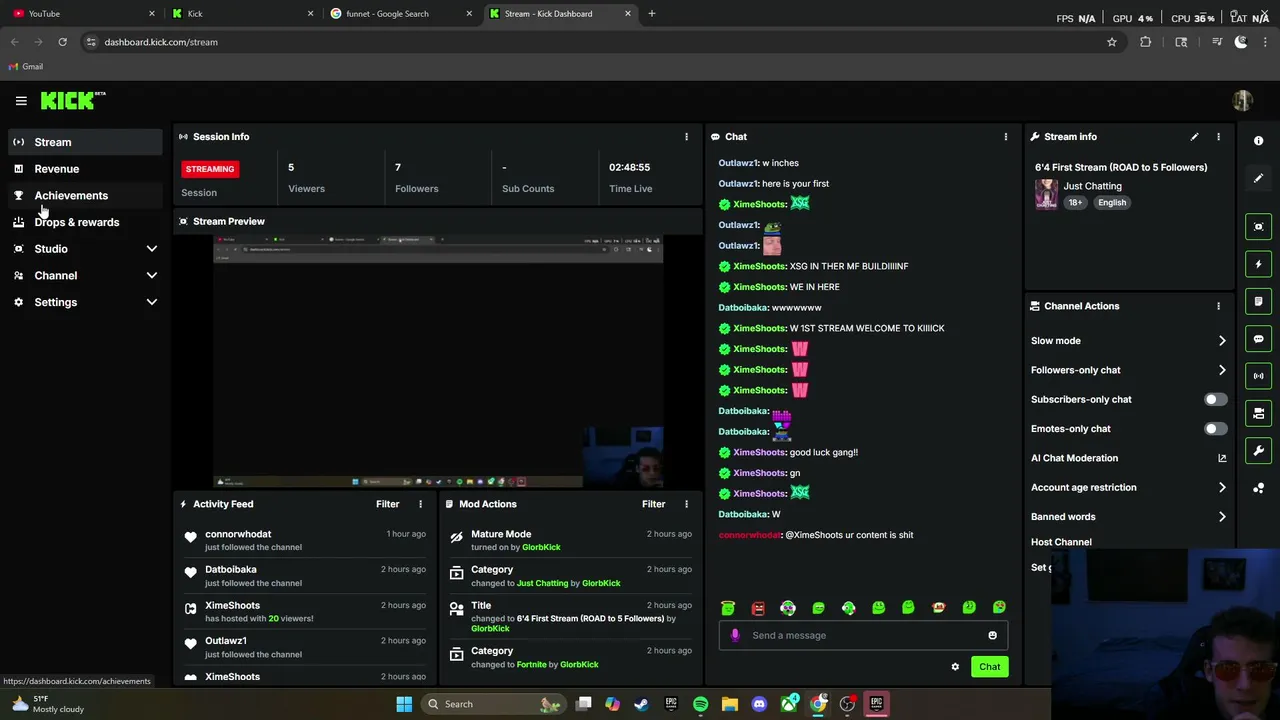Bookmark this page with the star icon
This screenshot has height=720, width=1280.
click(1111, 42)
